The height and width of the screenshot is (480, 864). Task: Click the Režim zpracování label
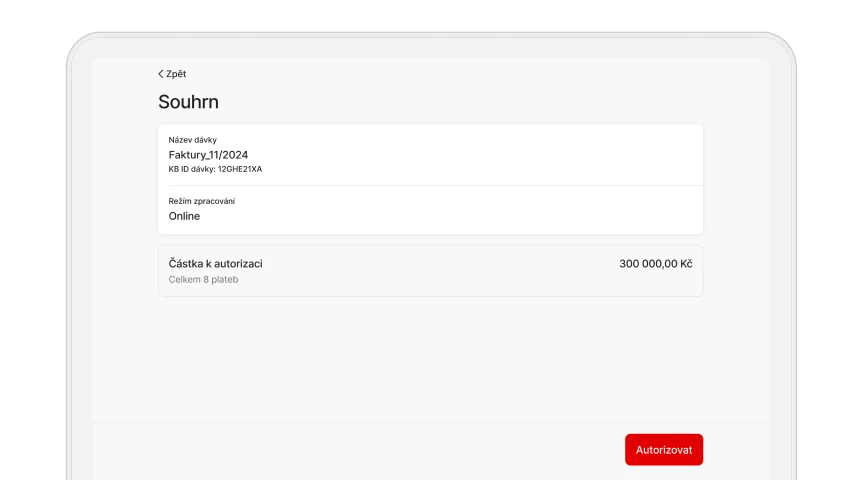point(201,201)
